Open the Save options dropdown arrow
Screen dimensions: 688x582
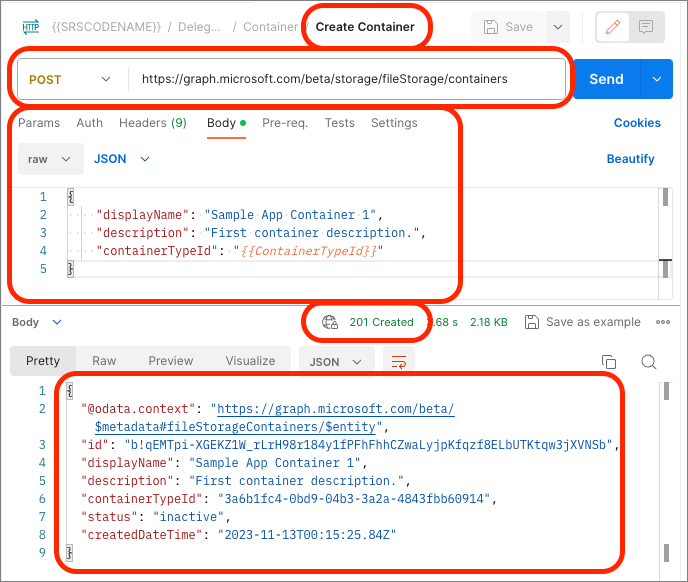point(558,27)
